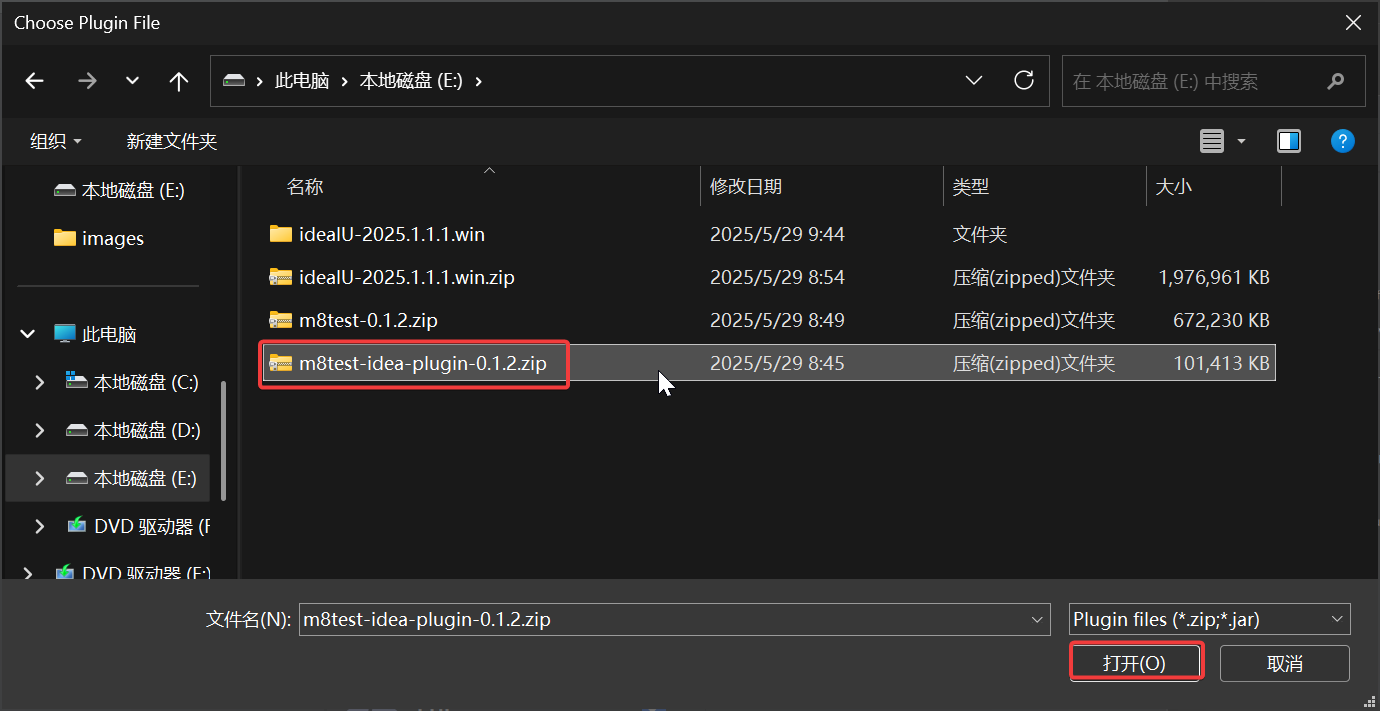Click the Up one level arrow

179,82
